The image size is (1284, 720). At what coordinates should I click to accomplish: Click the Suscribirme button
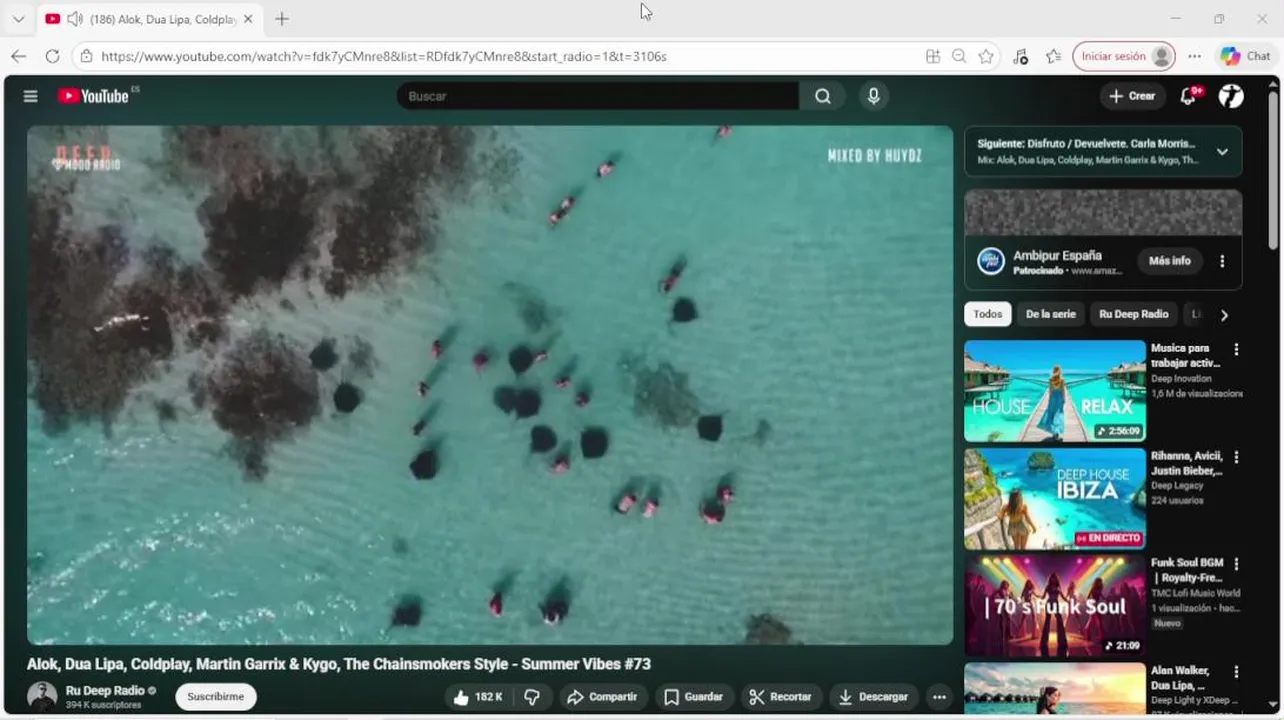[x=216, y=697]
